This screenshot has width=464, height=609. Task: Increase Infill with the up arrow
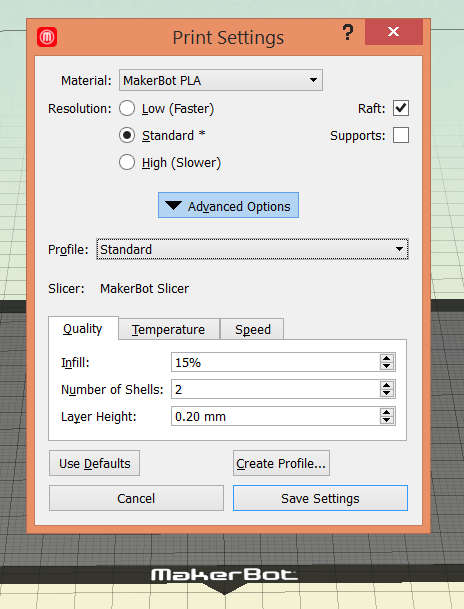[386, 358]
